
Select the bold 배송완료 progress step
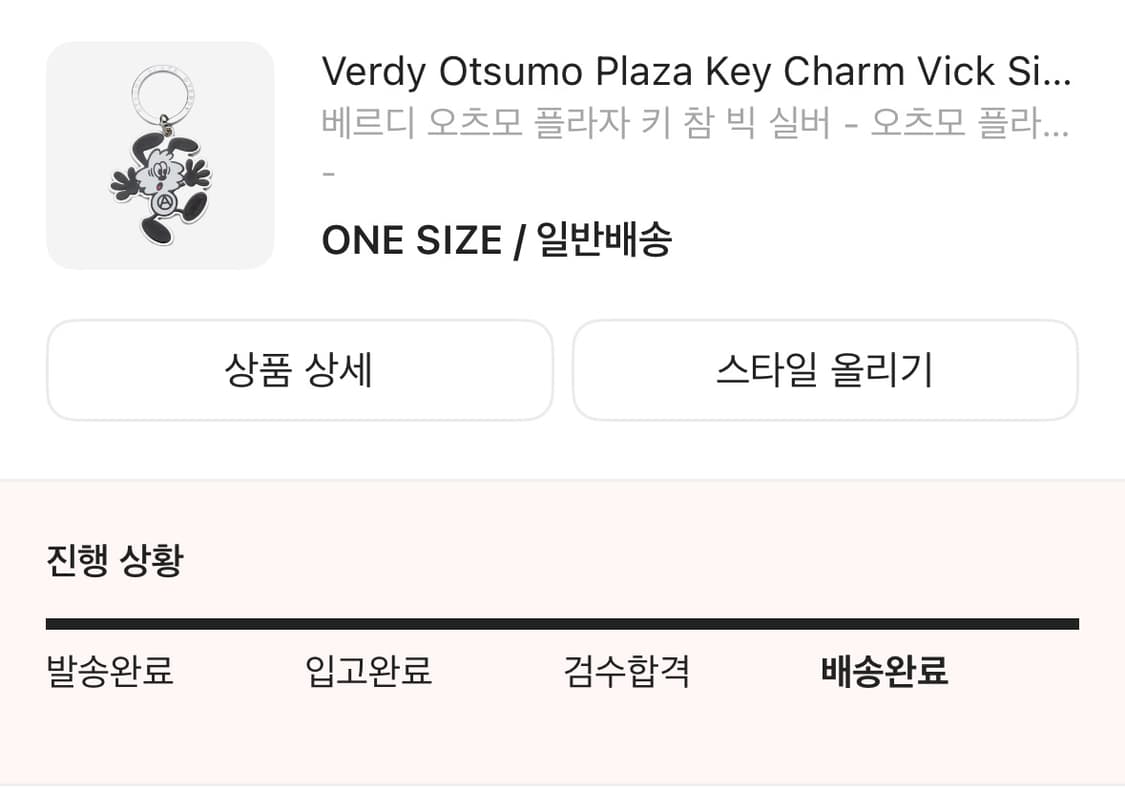tap(884, 670)
